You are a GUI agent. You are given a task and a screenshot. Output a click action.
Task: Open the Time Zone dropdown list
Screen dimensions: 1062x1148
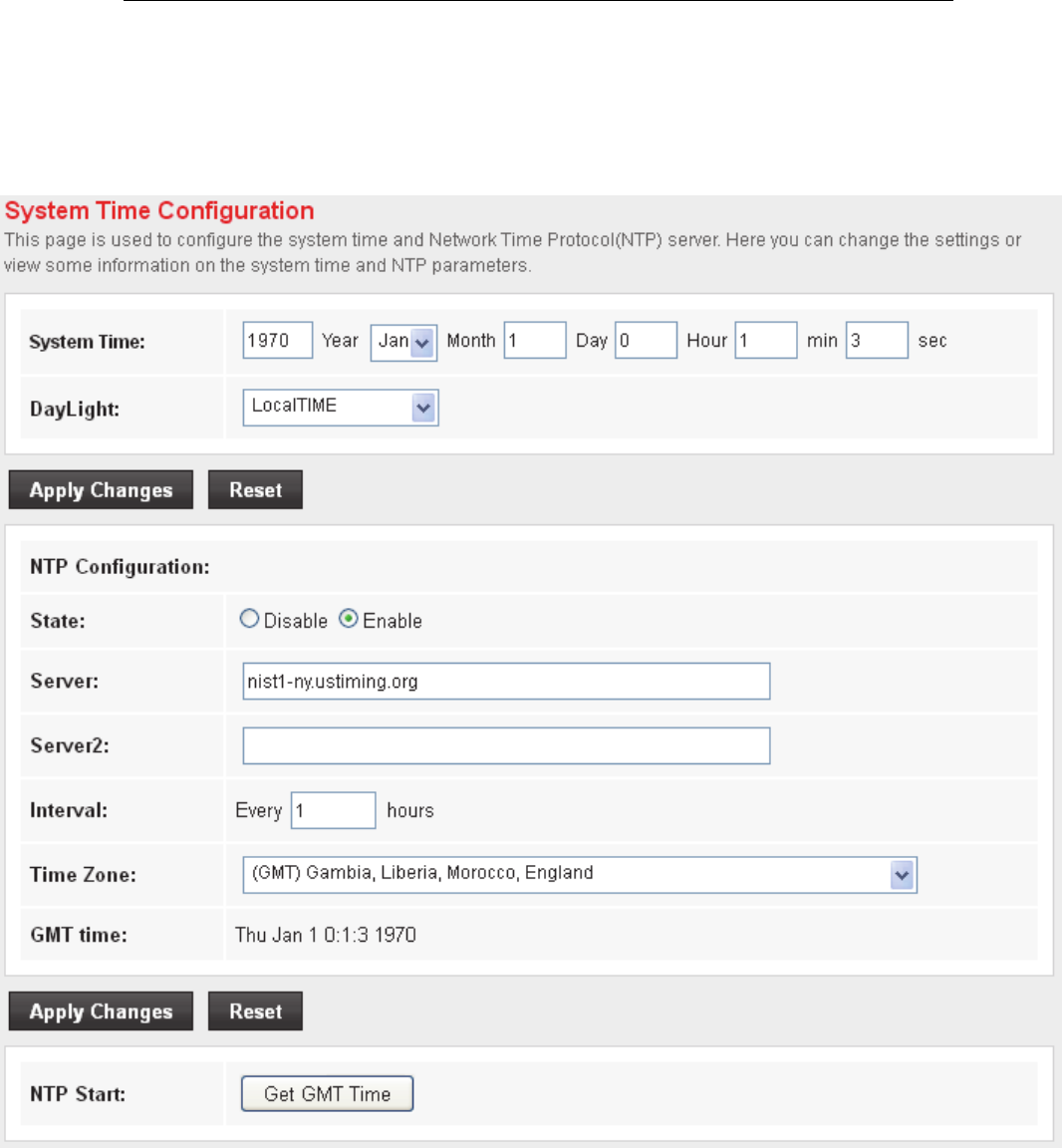coord(579,875)
